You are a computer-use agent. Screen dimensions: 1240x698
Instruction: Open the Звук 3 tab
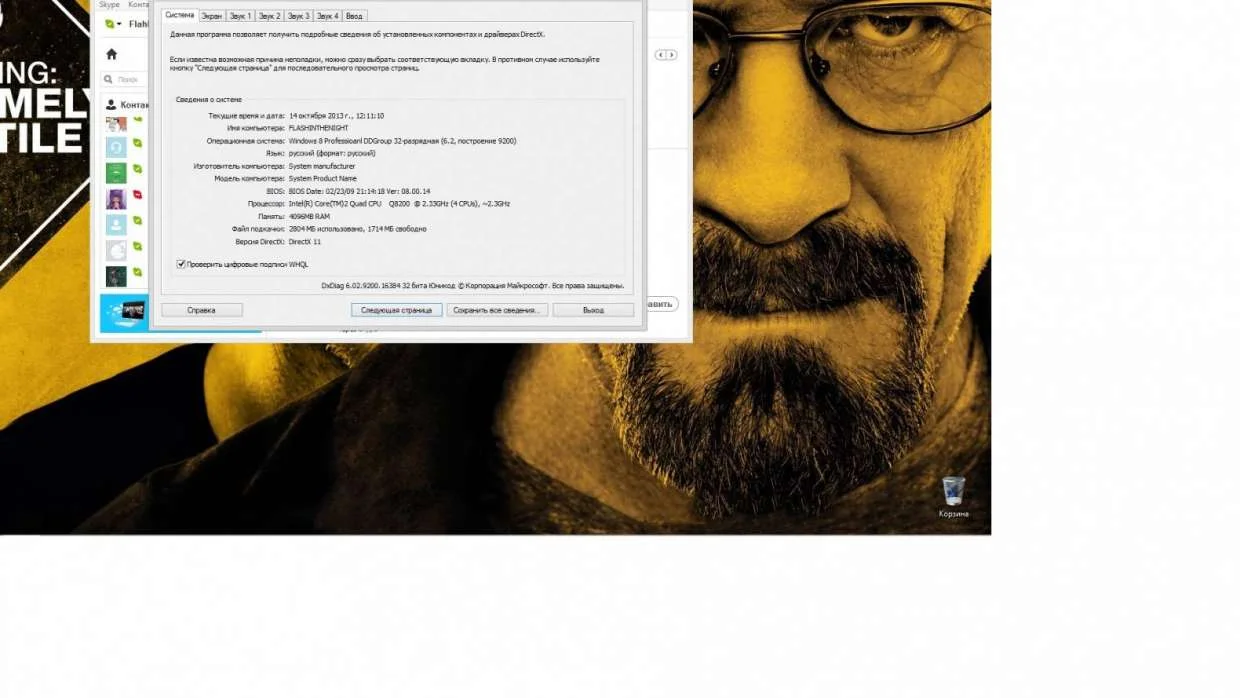pyautogui.click(x=298, y=16)
